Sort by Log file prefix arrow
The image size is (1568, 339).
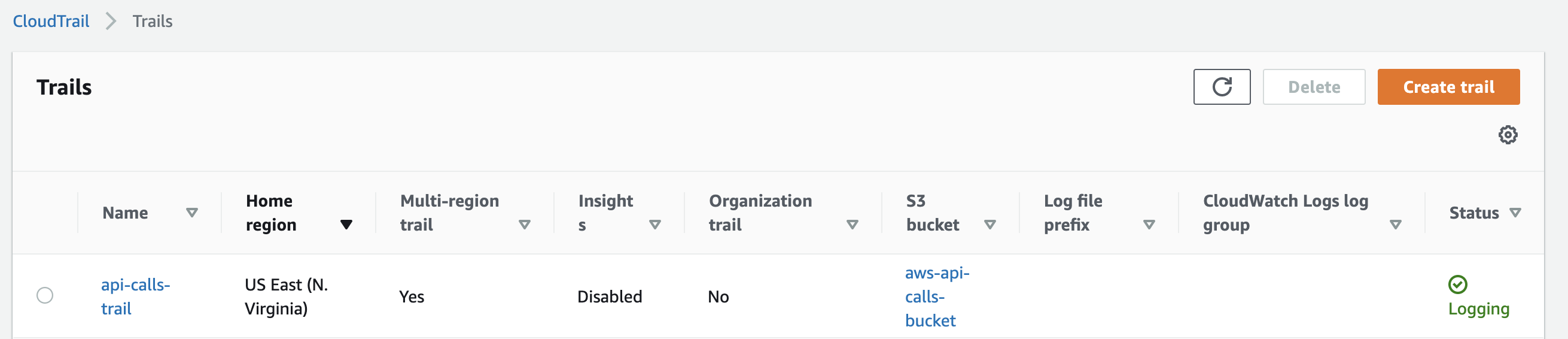(x=1149, y=225)
